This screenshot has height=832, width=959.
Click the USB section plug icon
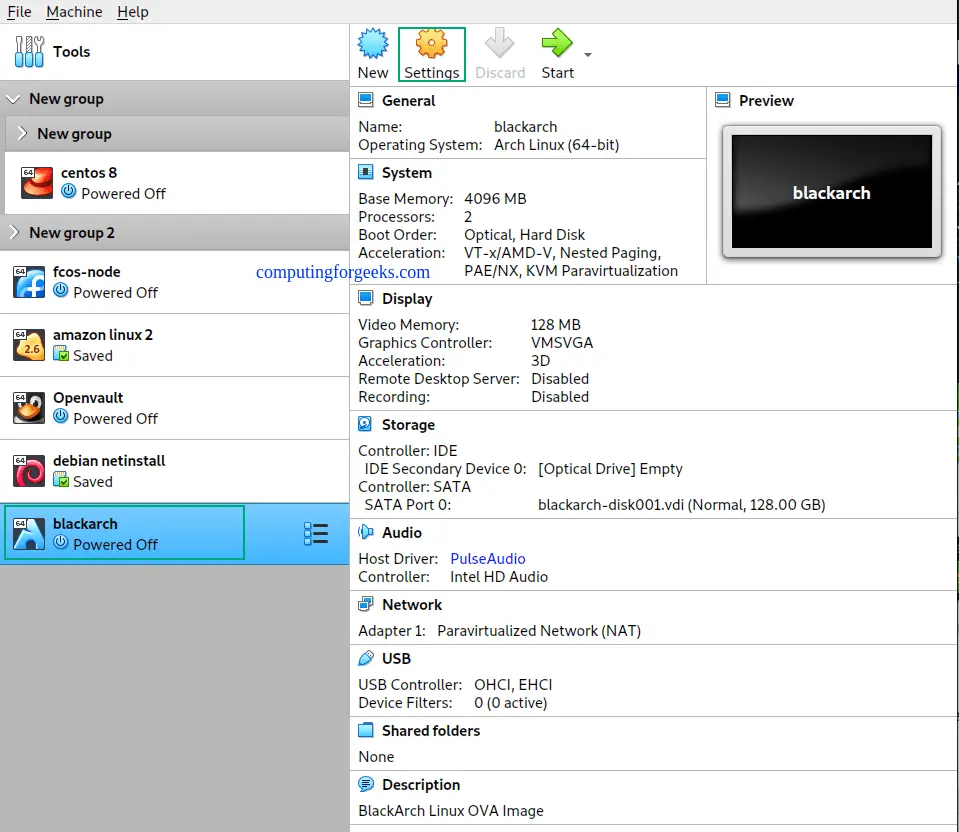366,658
